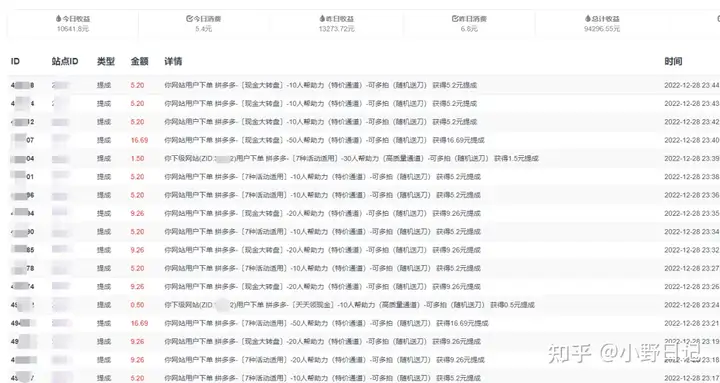This screenshot has height=383, width=720.
Task: Click the timestamp 2022-12-28 23:21
Action: tap(692, 323)
